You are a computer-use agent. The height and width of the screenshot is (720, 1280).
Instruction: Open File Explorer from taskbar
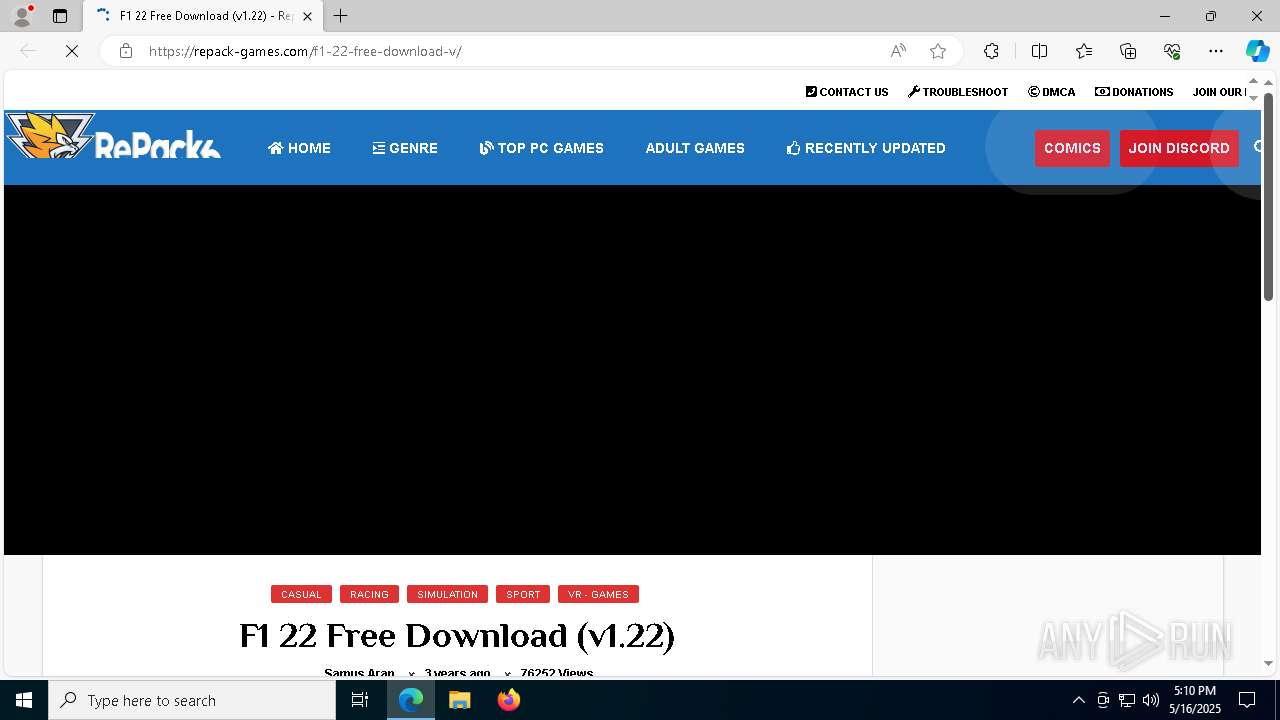click(459, 700)
